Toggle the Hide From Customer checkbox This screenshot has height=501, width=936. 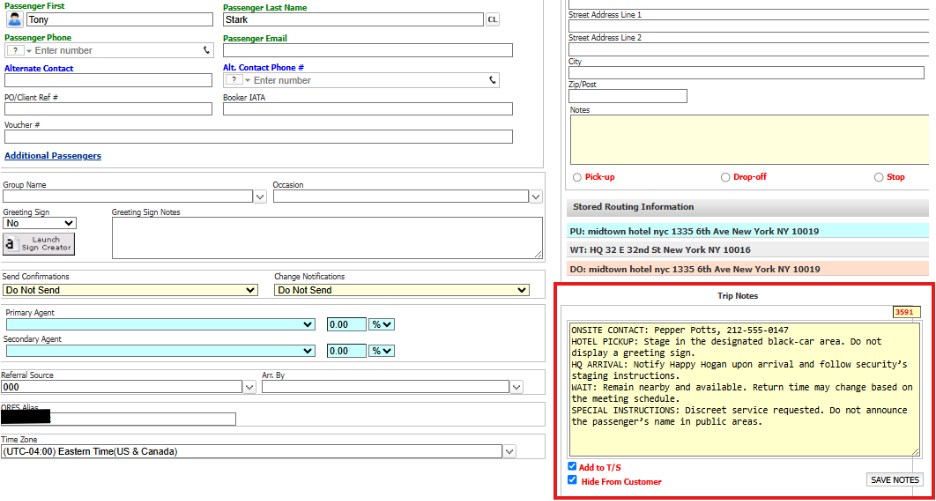coord(573,480)
